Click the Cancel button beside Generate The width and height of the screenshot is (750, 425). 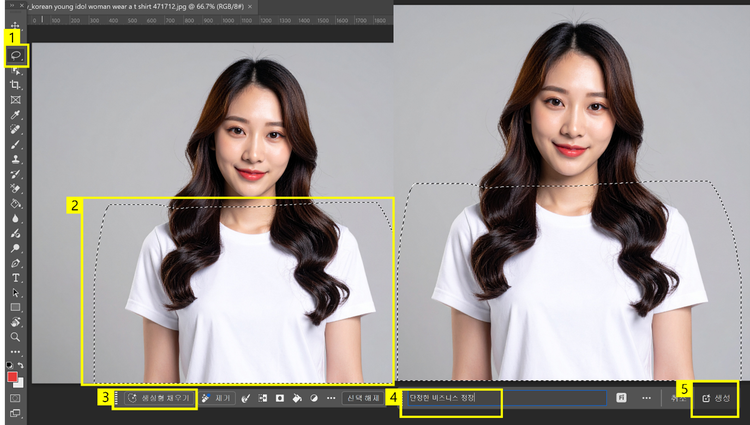pyautogui.click(x=678, y=398)
